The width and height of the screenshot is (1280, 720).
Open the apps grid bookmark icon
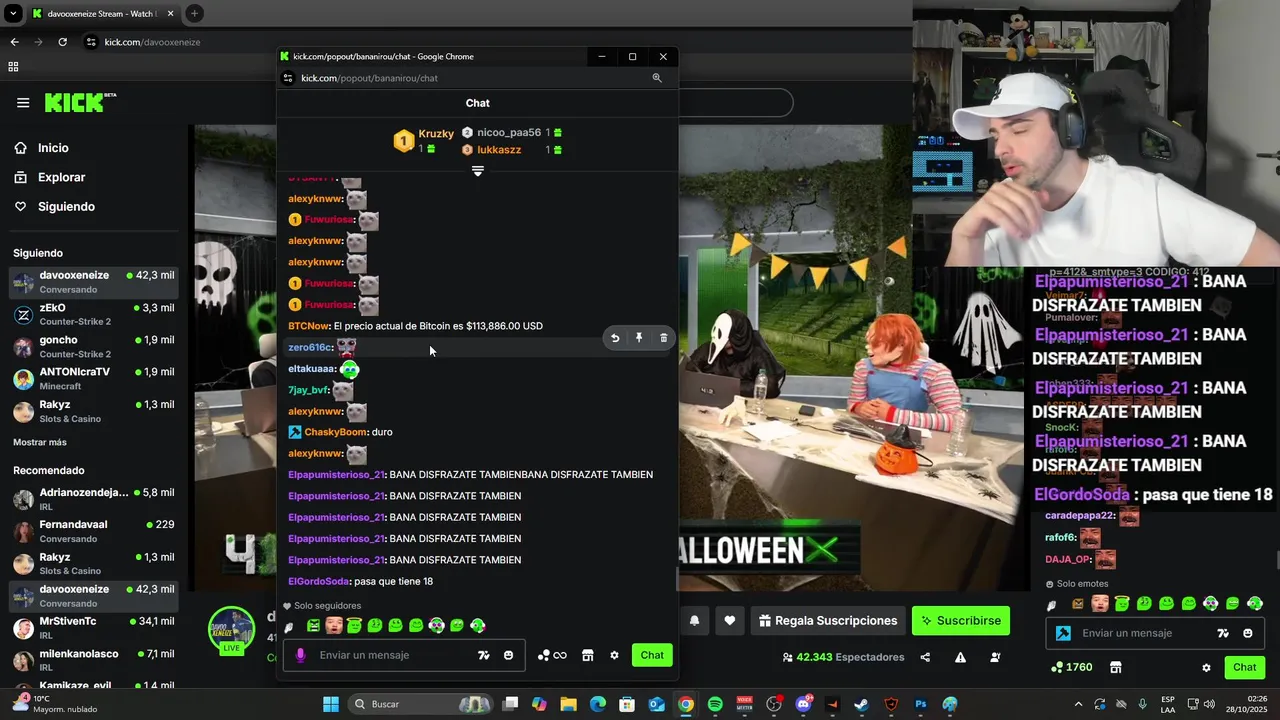click(13, 67)
